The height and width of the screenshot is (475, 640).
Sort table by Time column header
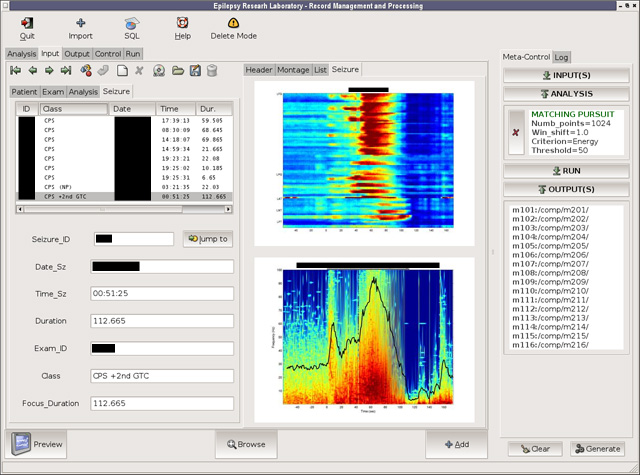tap(176, 109)
